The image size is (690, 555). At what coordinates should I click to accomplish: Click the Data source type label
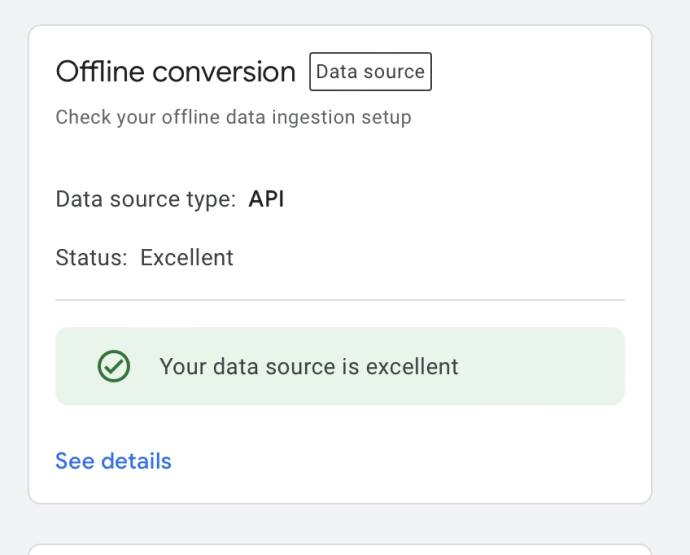tap(145, 199)
